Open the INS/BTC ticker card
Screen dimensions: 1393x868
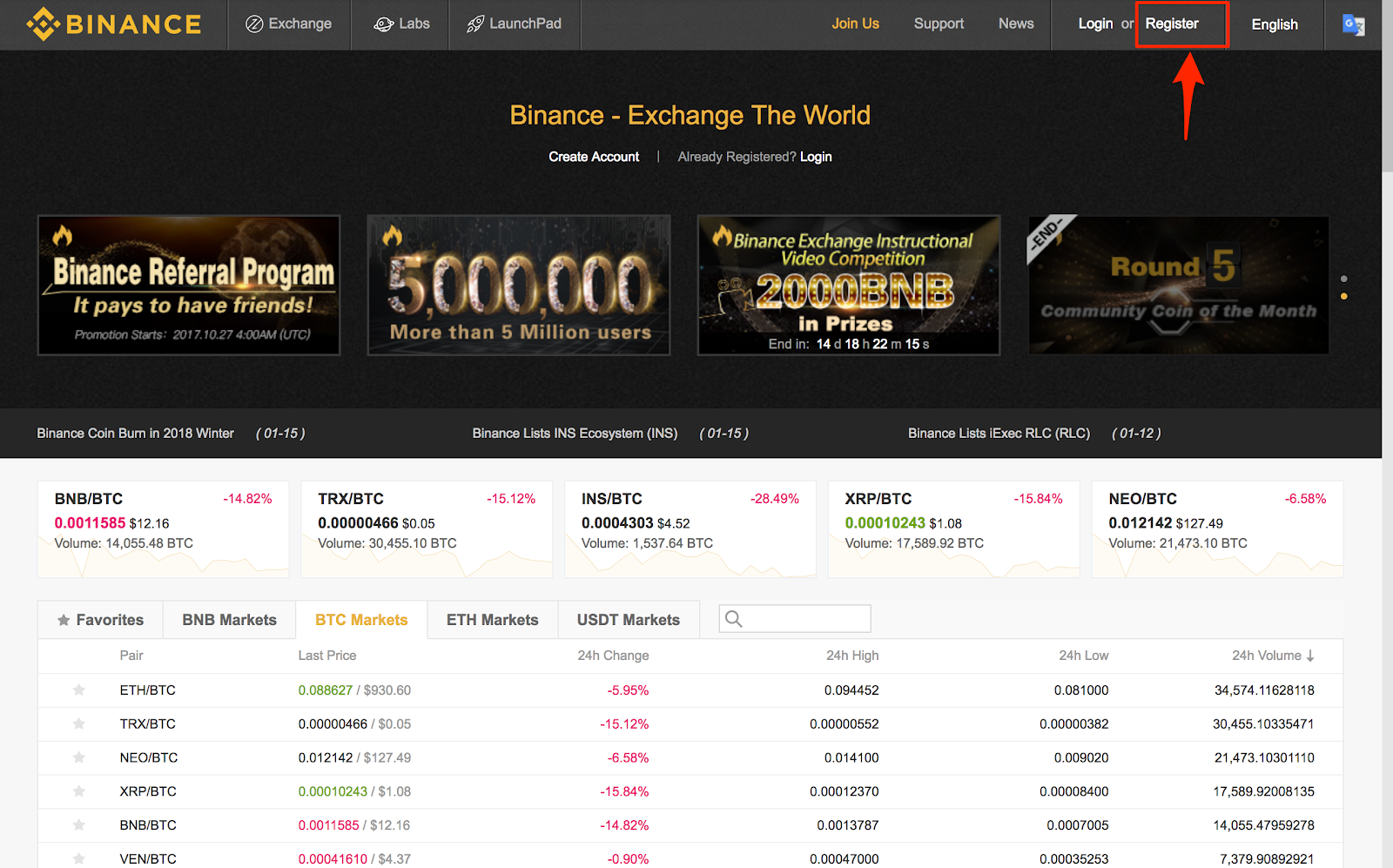click(690, 529)
